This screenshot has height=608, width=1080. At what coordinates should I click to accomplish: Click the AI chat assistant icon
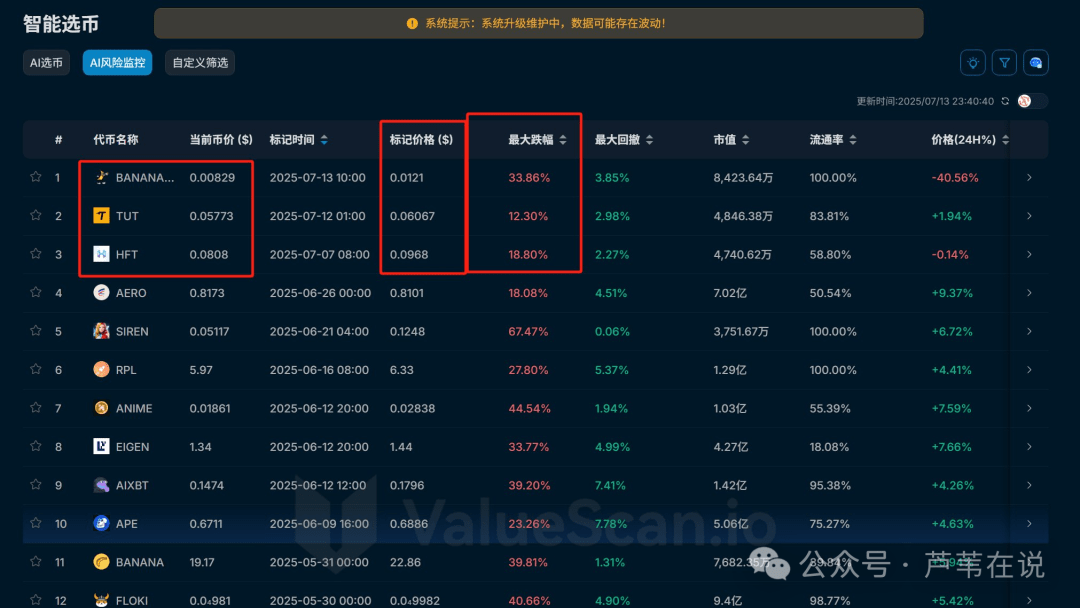pyautogui.click(x=1036, y=62)
